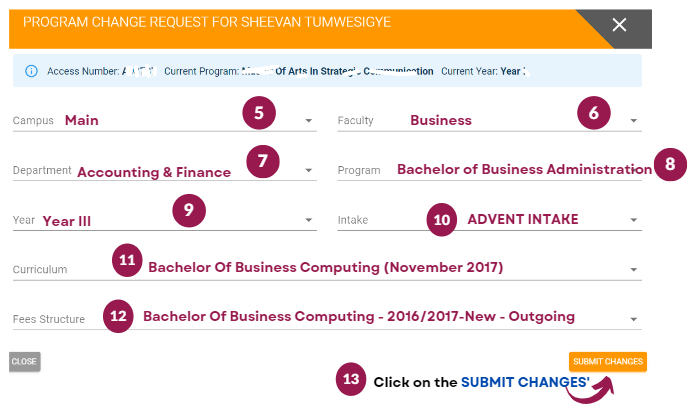693x413 pixels.
Task: Click step 7 circle marker
Action: pos(263,161)
